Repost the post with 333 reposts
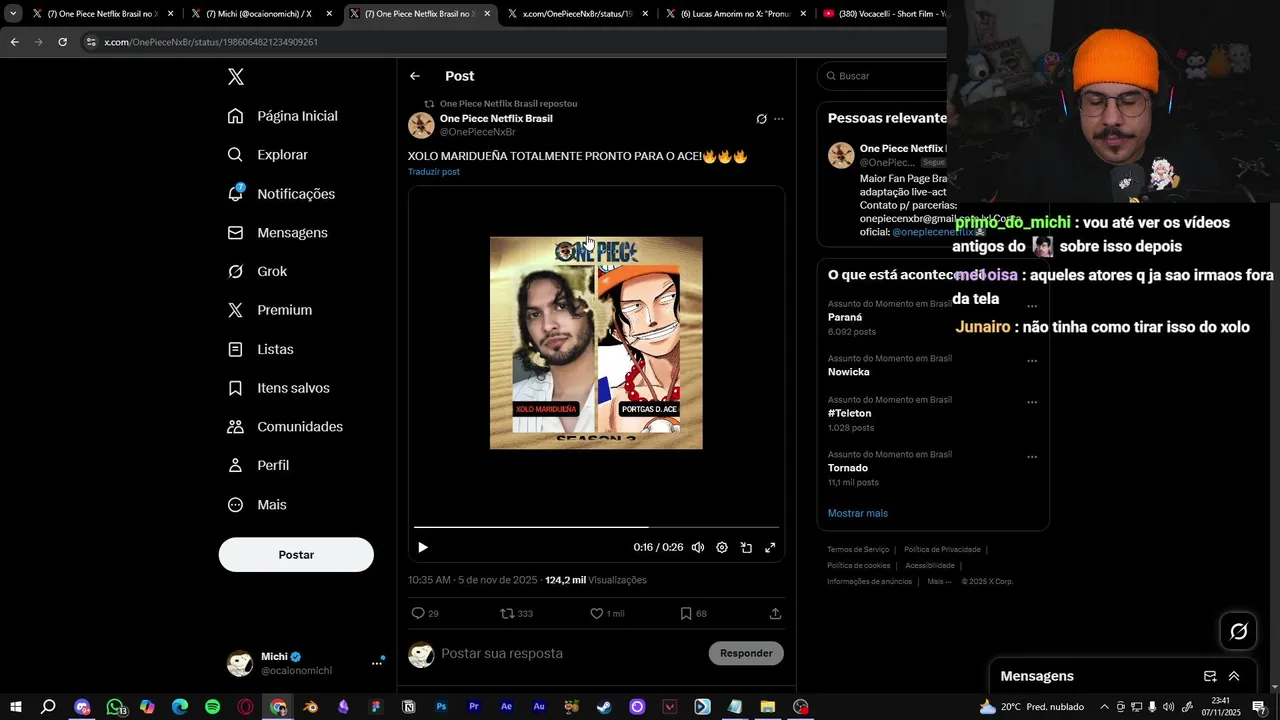 point(516,614)
